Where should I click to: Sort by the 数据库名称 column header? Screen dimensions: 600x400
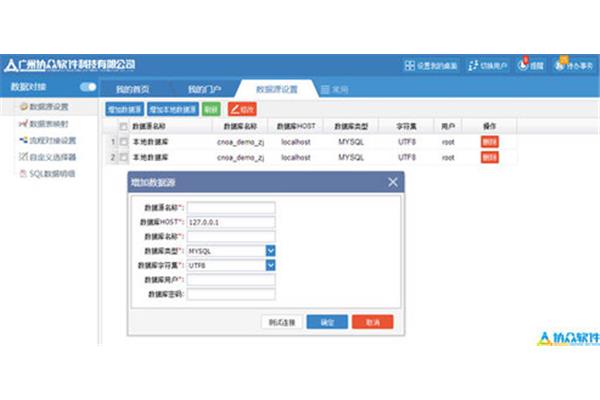tap(240, 126)
